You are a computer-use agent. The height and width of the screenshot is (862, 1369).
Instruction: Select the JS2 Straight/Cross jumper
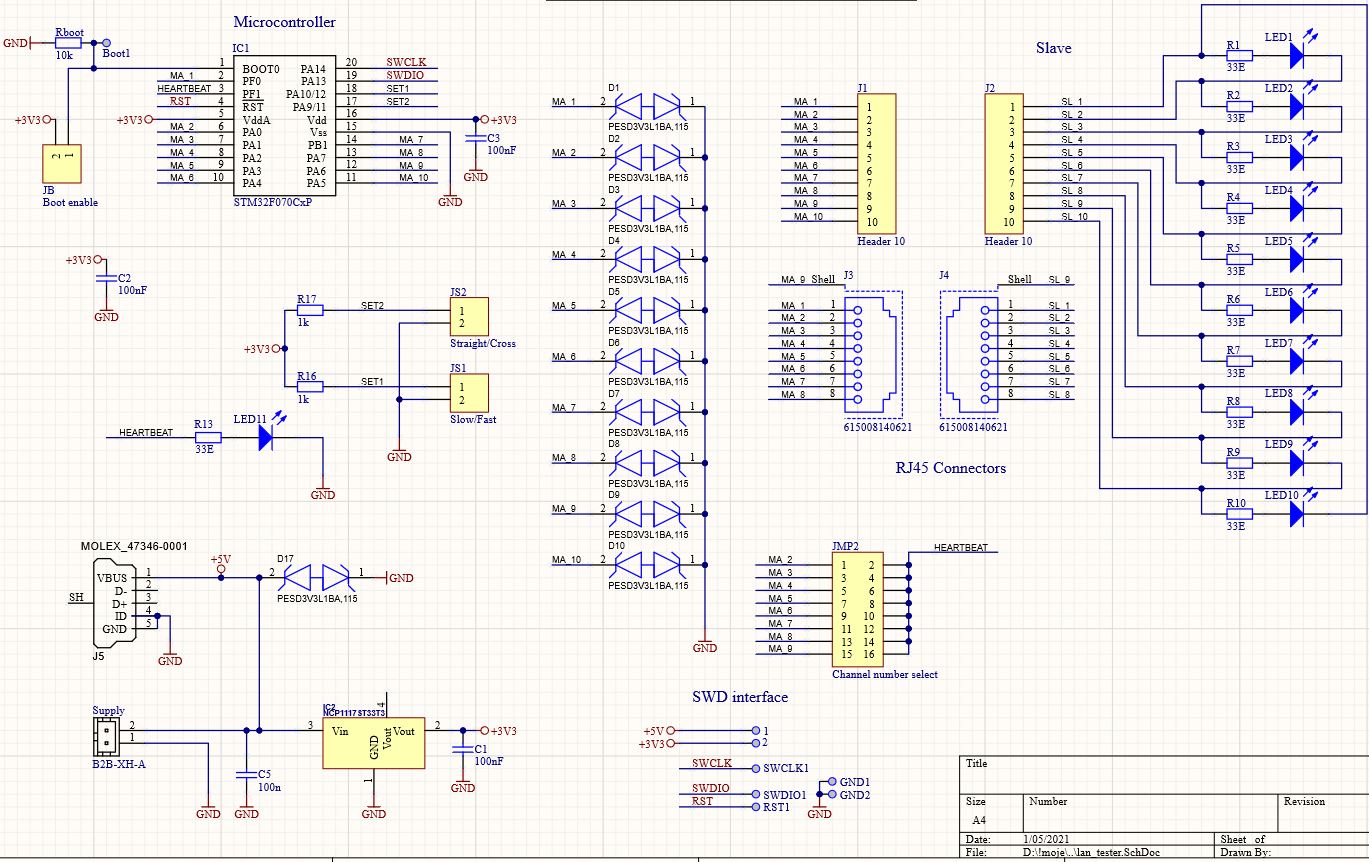point(469,317)
